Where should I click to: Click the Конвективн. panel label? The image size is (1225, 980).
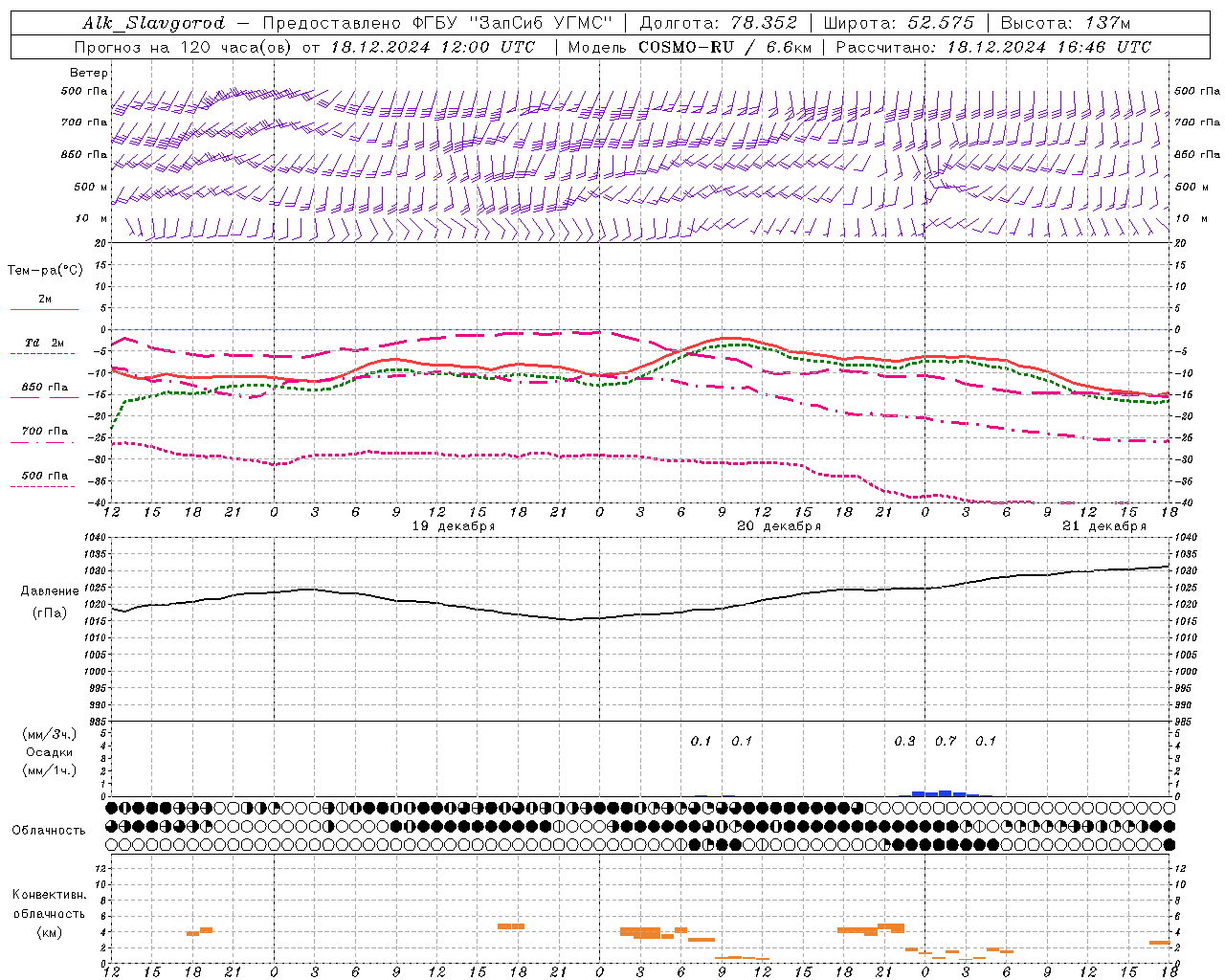(50, 895)
